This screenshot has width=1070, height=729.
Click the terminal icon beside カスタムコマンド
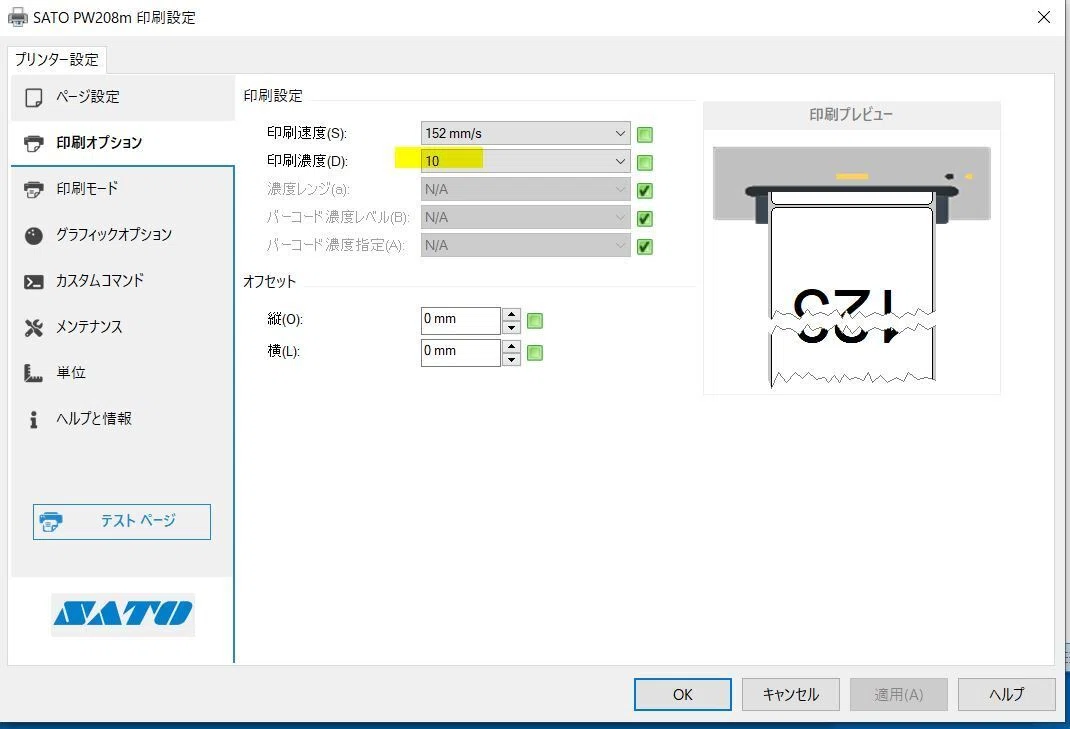(33, 281)
